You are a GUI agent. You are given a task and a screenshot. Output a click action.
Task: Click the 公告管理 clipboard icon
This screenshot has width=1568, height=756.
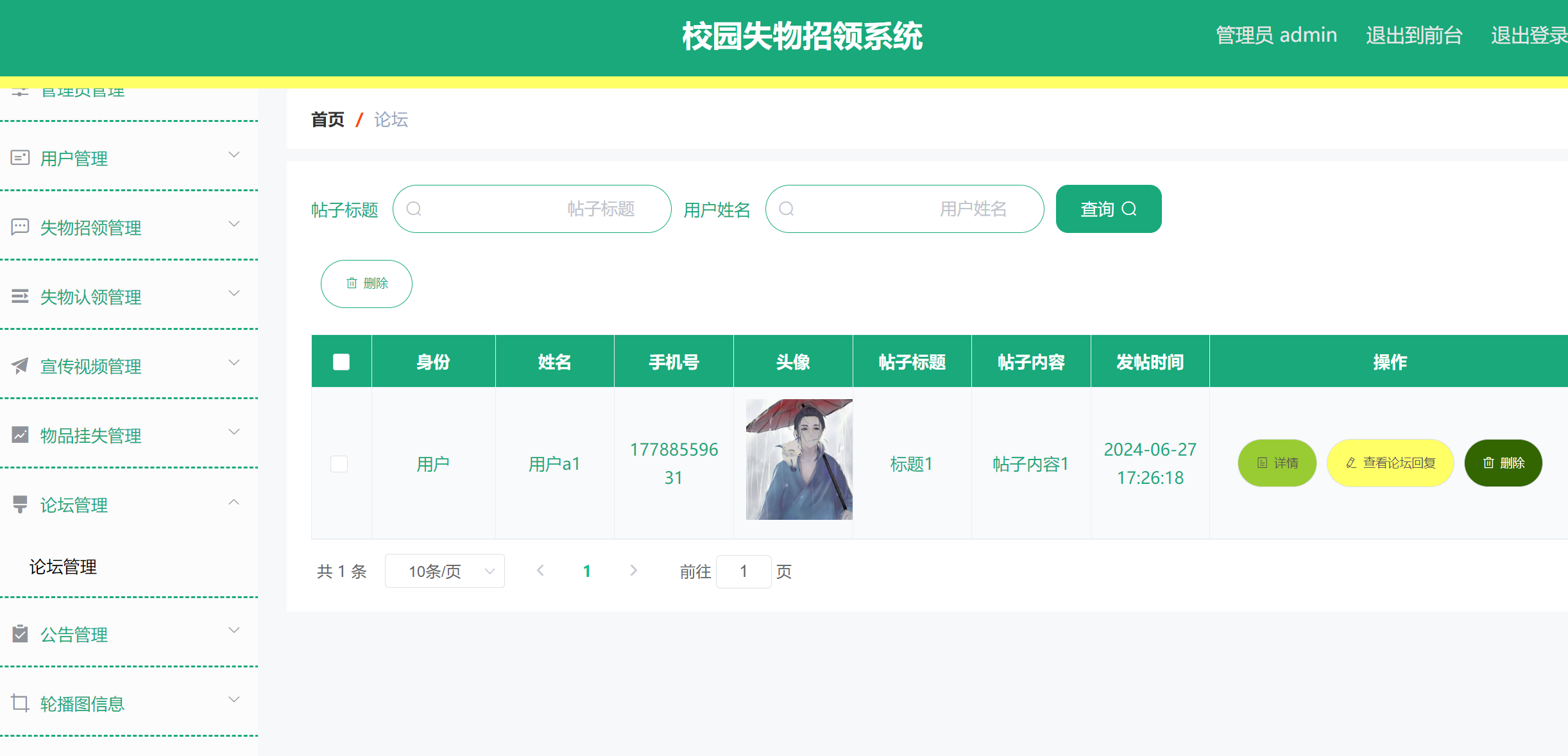21,634
